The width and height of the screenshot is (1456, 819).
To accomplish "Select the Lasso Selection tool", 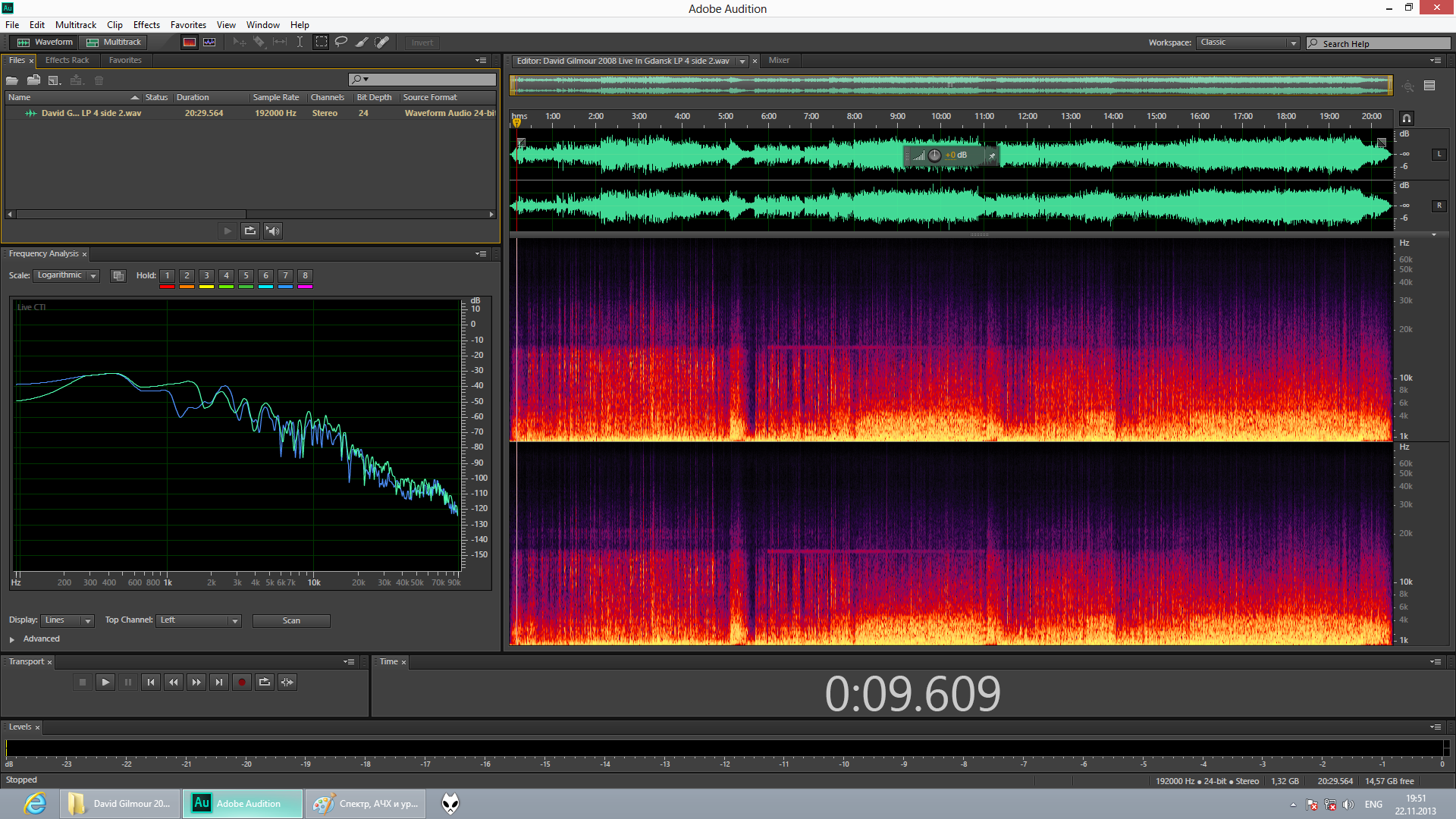I will coord(341,42).
